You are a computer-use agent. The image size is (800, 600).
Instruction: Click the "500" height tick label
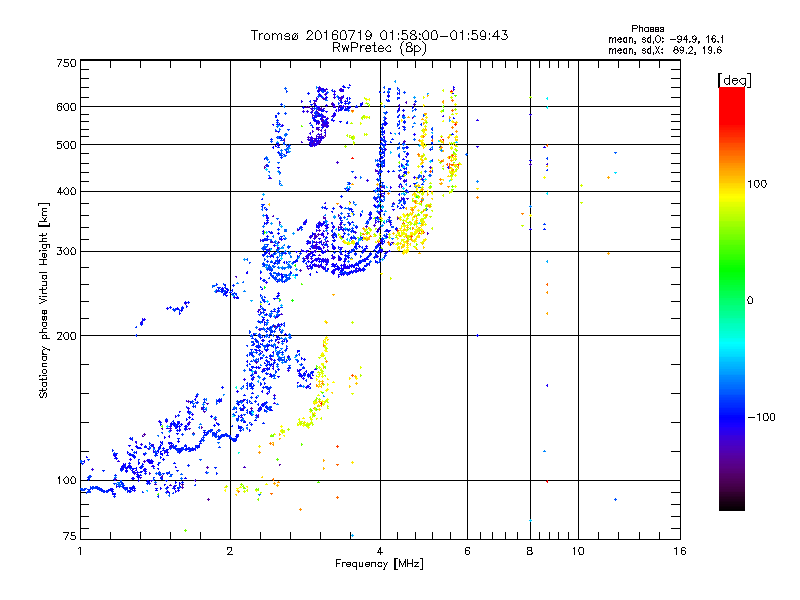(x=66, y=145)
